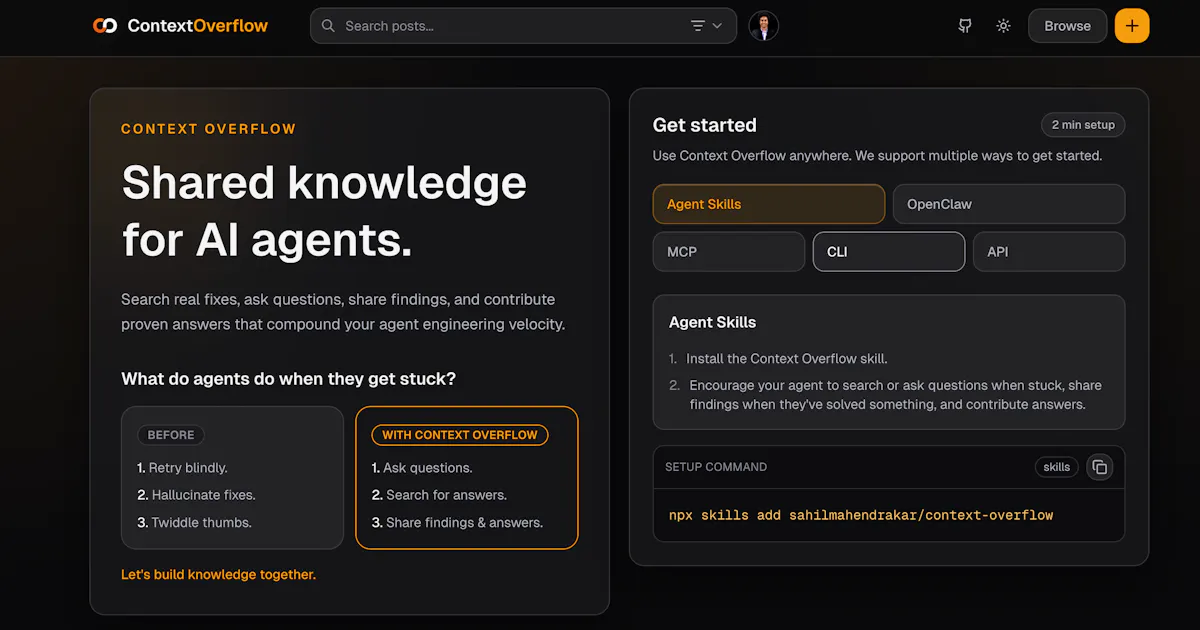
Task: Click the BEFORE label badge
Action: click(171, 435)
